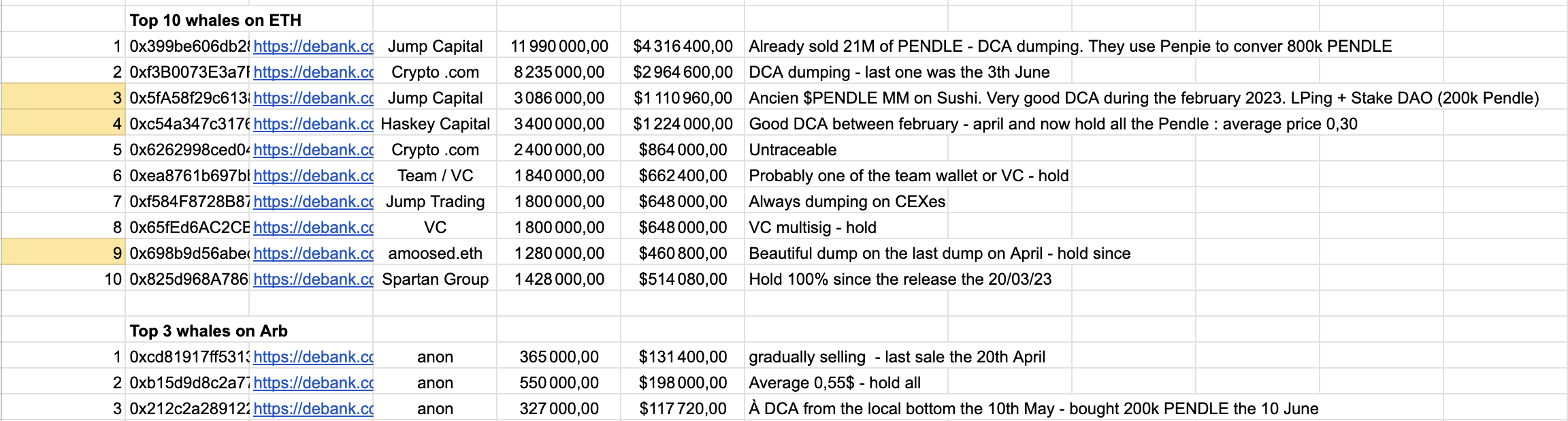Select the $4 316 400,00 value cell
The image size is (1568, 421).
tap(683, 46)
